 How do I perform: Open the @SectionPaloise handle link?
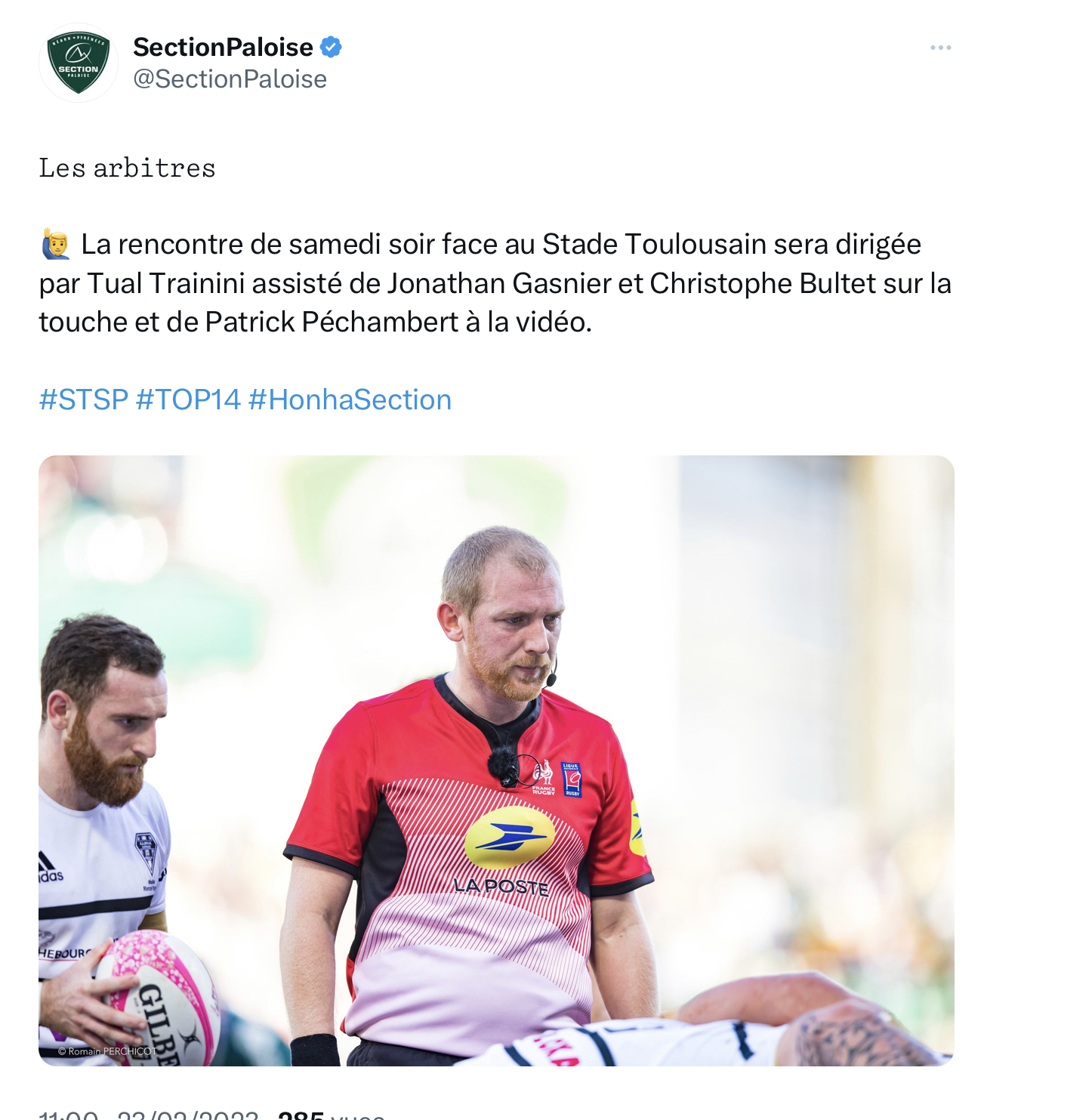[230, 79]
